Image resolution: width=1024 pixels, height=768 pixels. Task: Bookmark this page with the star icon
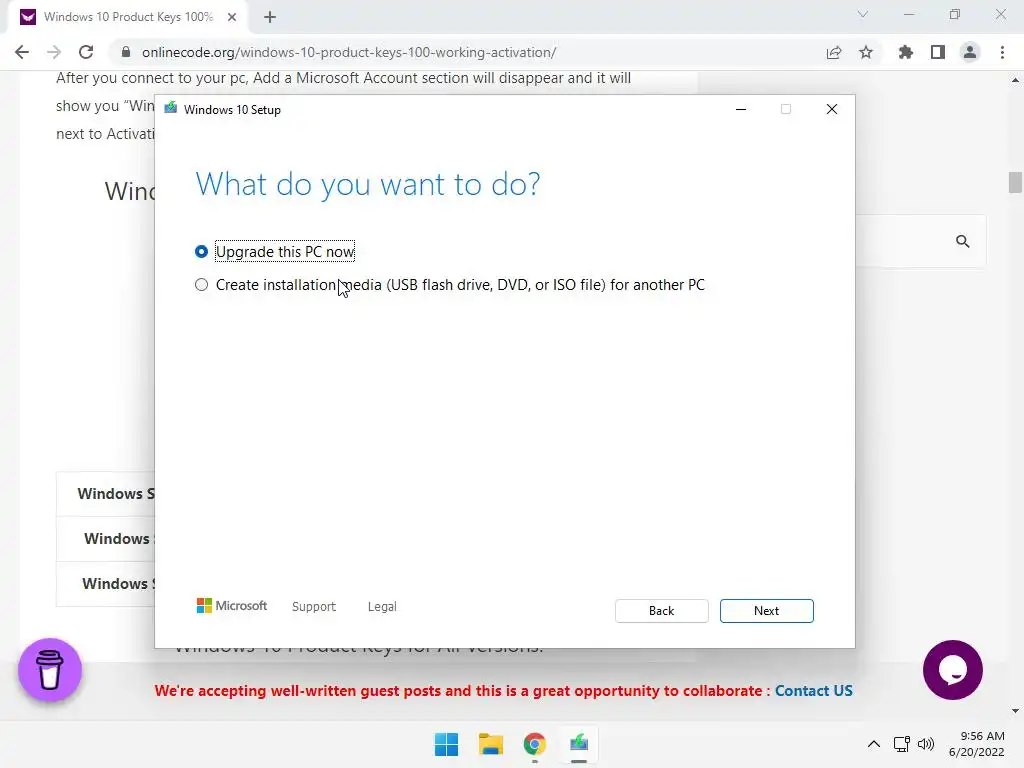click(866, 52)
